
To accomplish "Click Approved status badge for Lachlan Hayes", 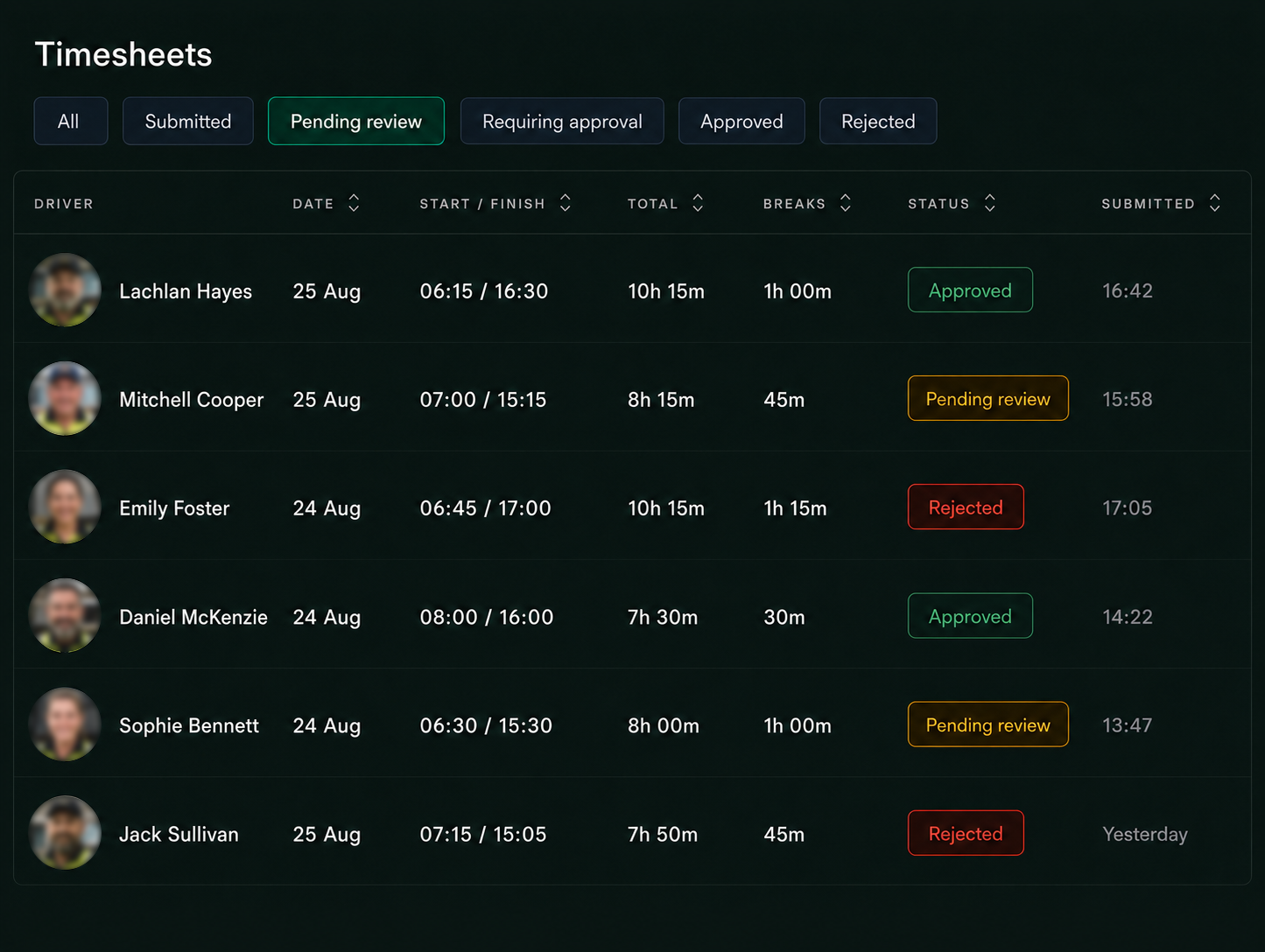I will (x=970, y=290).
